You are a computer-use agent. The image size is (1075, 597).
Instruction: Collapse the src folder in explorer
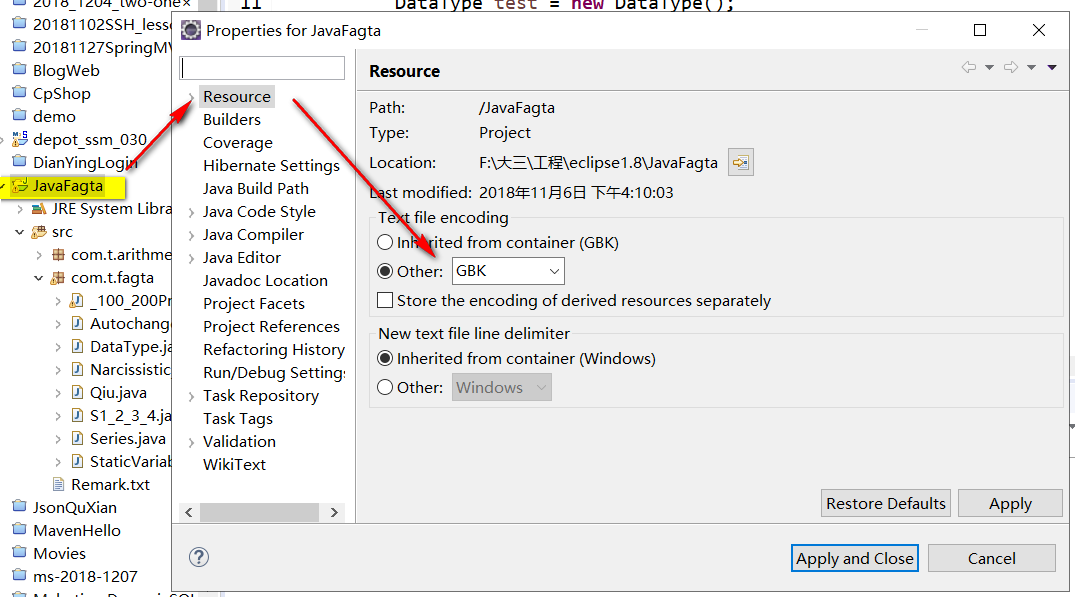pos(19,232)
